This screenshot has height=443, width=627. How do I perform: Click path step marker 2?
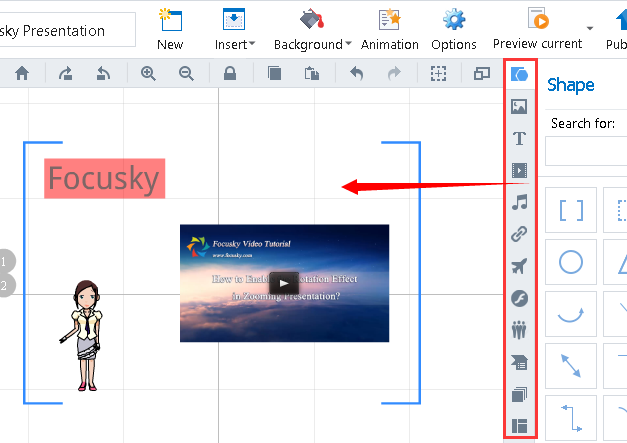pos(5,285)
